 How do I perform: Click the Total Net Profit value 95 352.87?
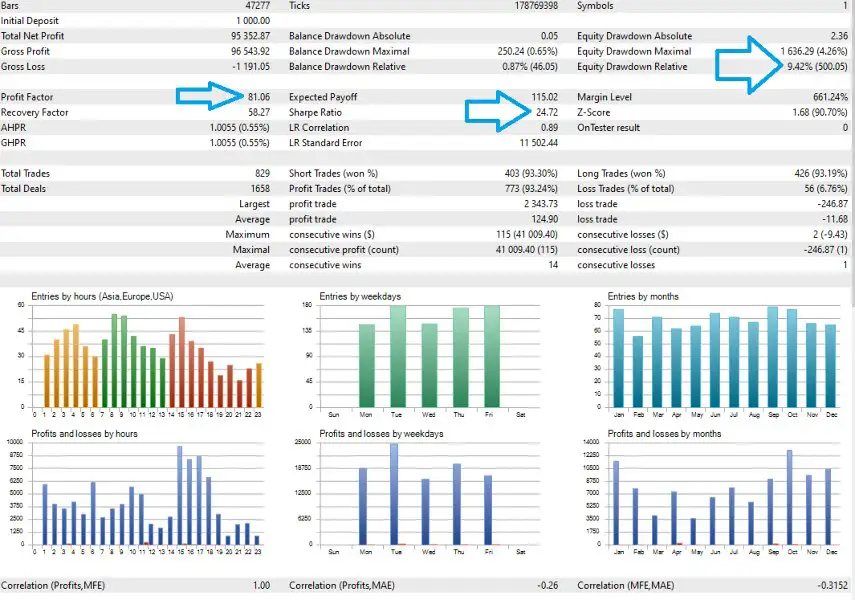pyautogui.click(x=242, y=36)
